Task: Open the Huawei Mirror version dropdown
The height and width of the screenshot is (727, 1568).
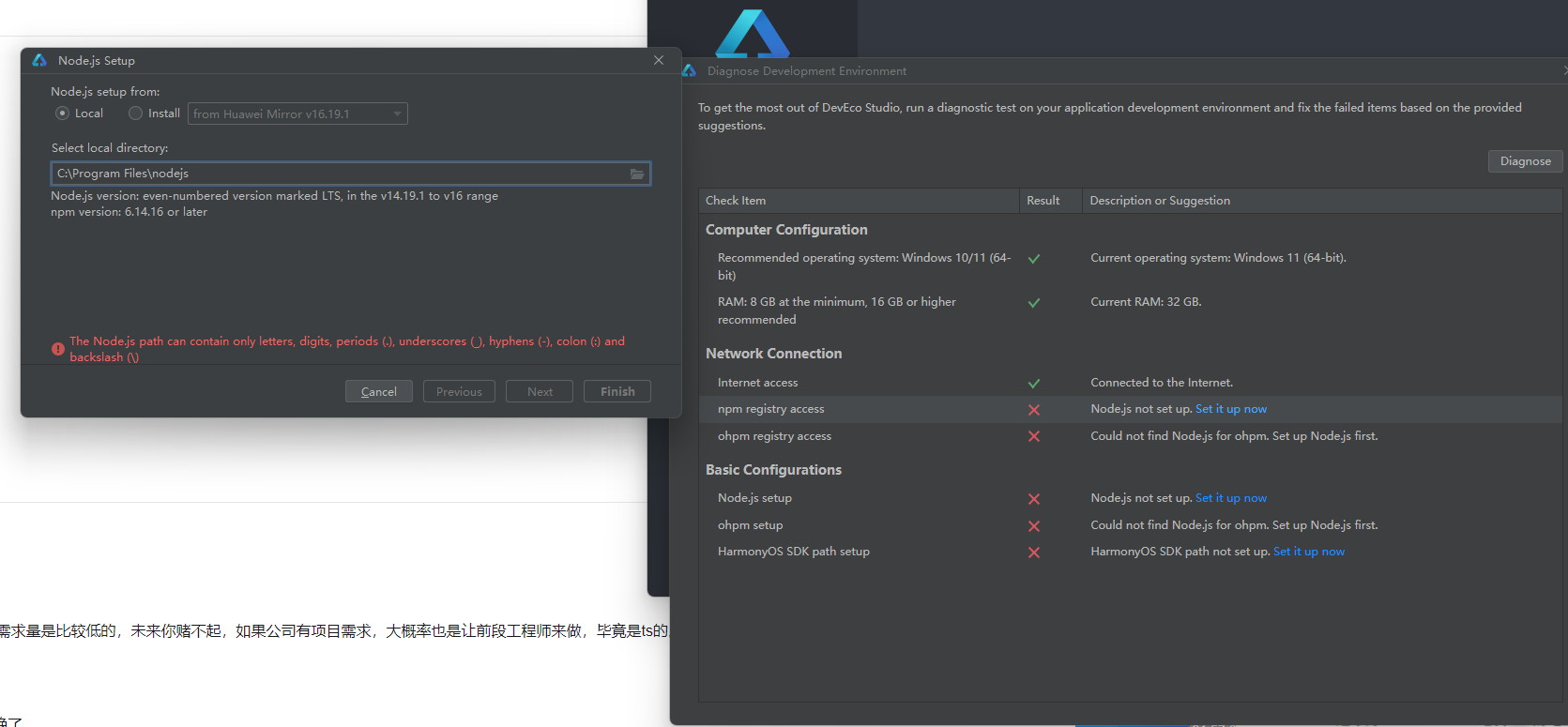Action: (x=297, y=114)
